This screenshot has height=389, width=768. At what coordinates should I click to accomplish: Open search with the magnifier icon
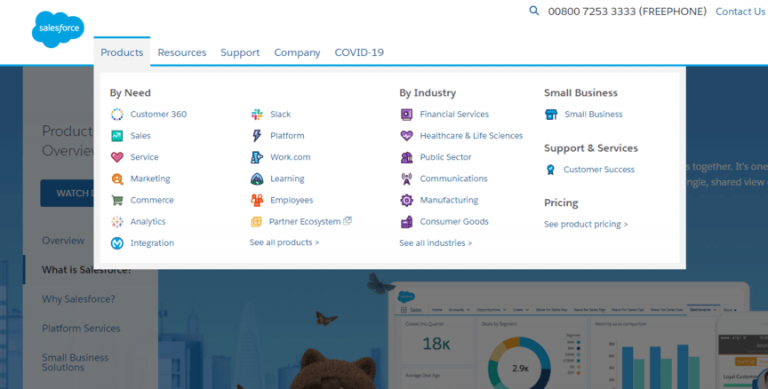(534, 11)
